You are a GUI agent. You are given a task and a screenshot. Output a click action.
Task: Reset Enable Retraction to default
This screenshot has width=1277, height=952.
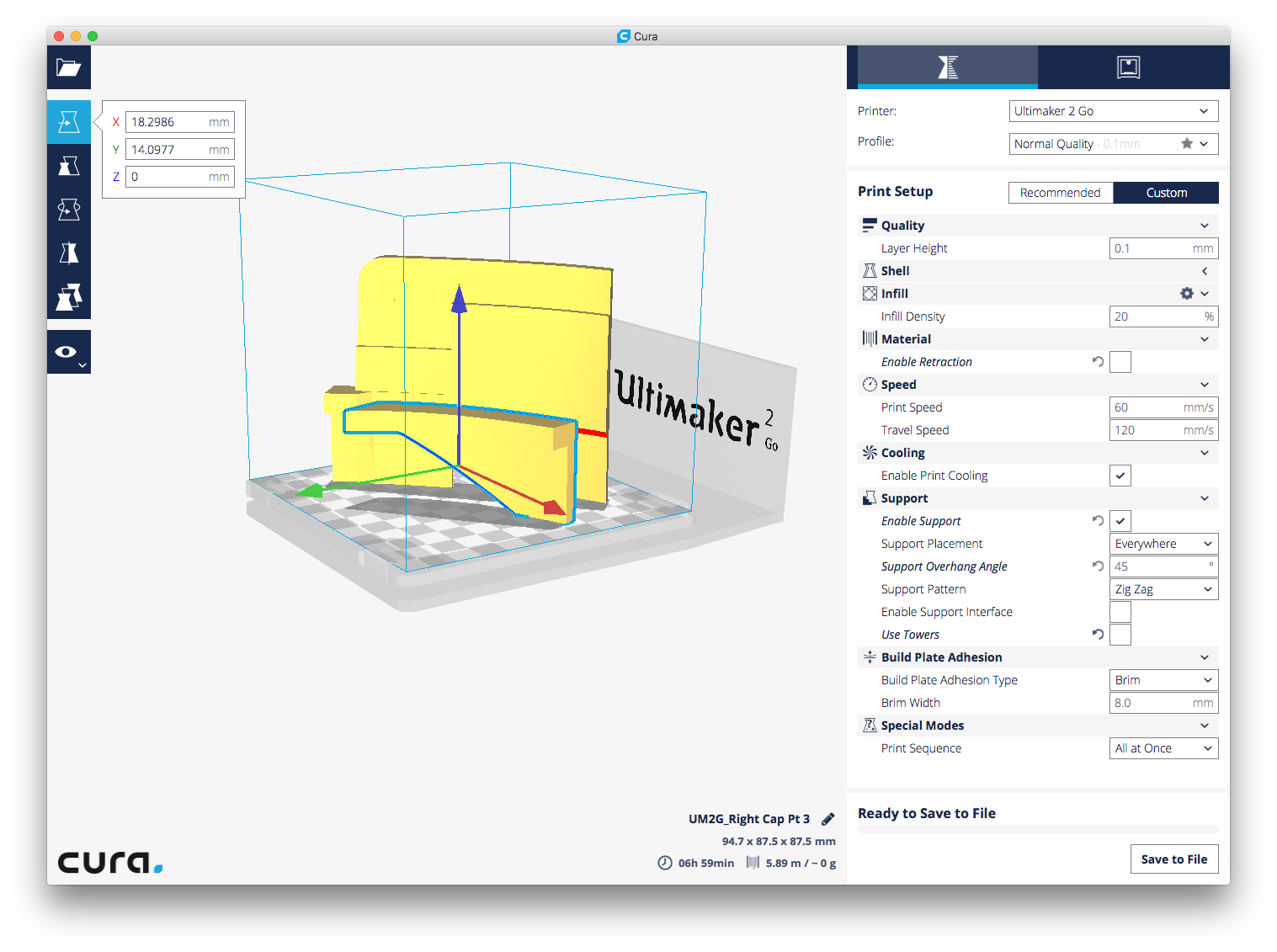(1098, 362)
